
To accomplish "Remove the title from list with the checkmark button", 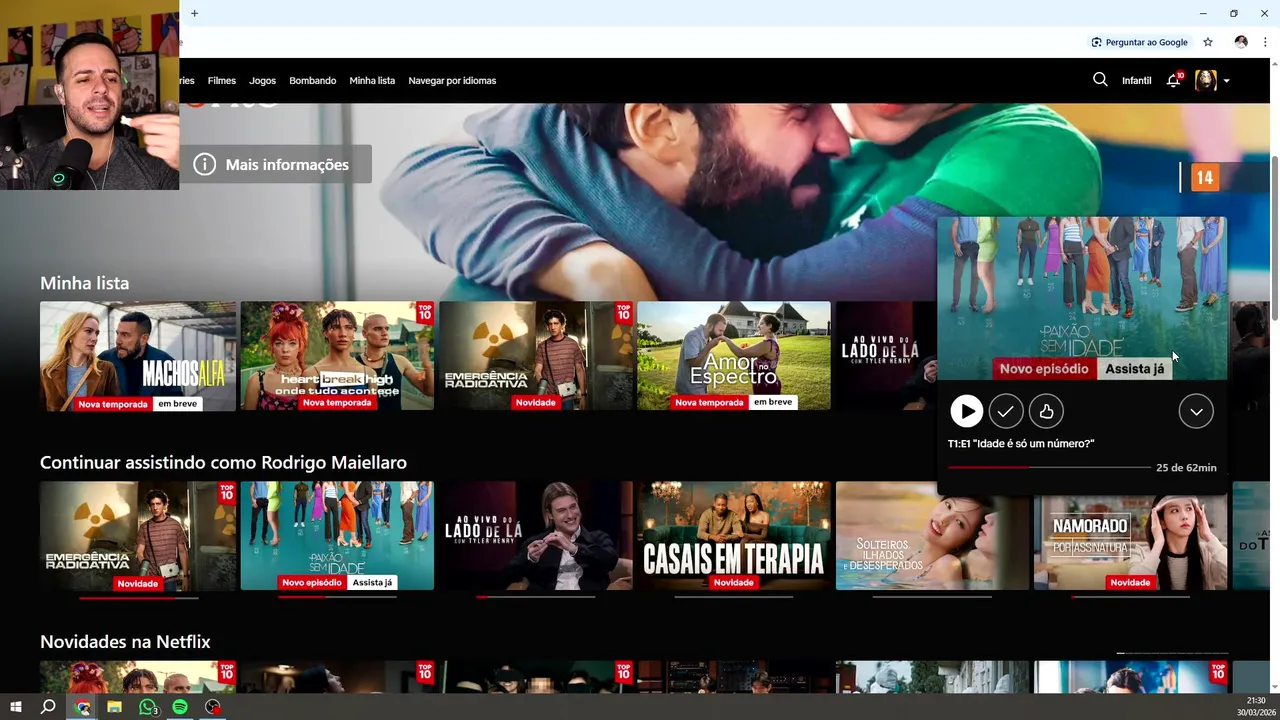I will [x=1006, y=411].
